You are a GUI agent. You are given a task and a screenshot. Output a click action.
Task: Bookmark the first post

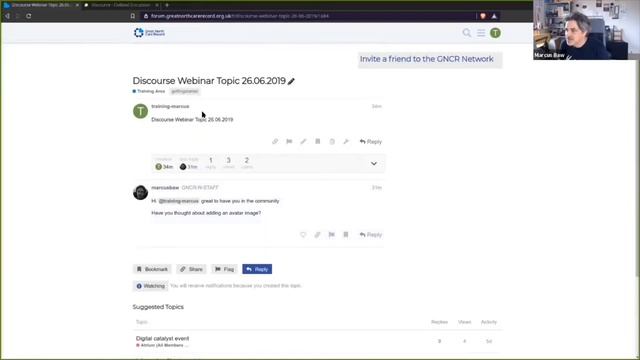tap(318, 142)
